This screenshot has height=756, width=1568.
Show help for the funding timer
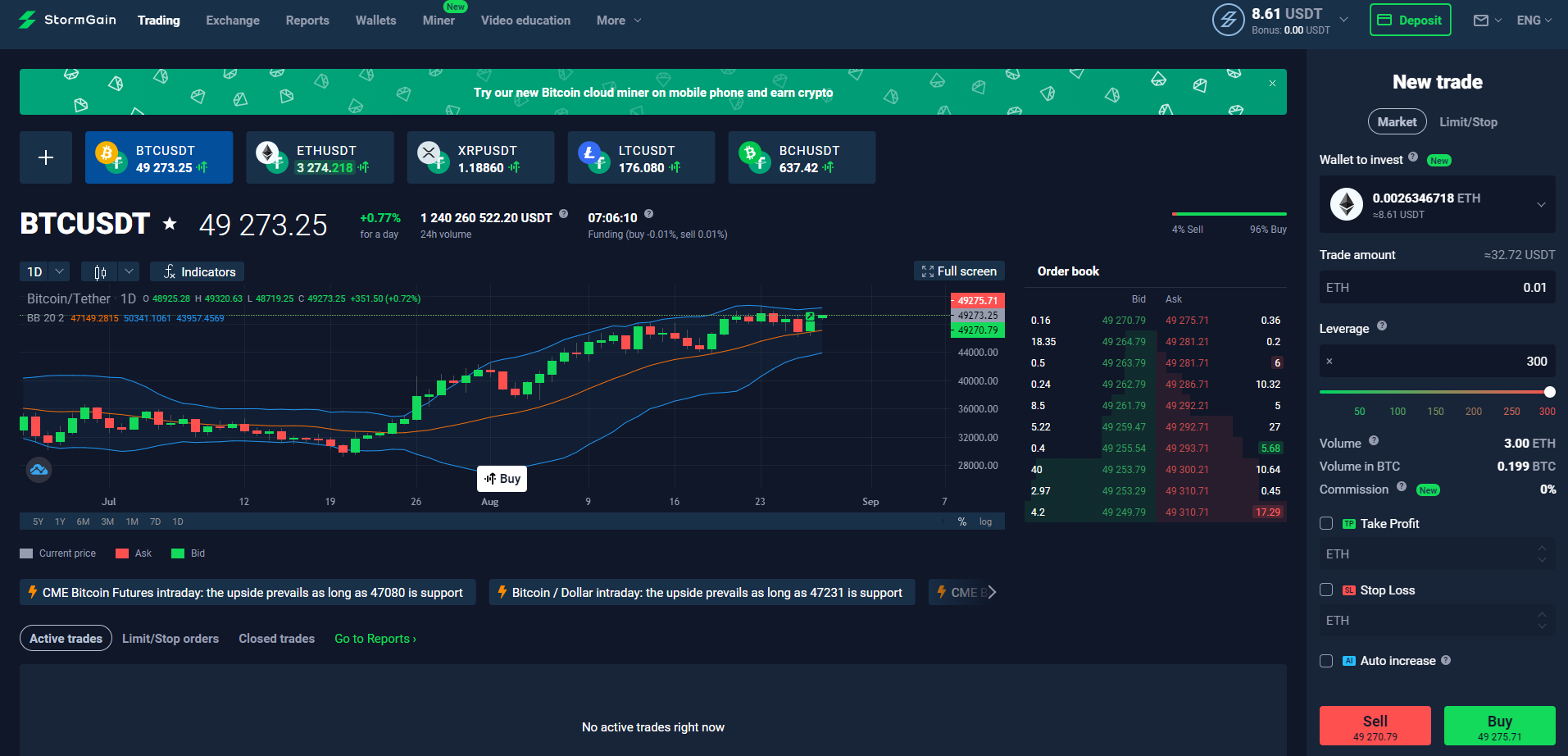coord(649,214)
